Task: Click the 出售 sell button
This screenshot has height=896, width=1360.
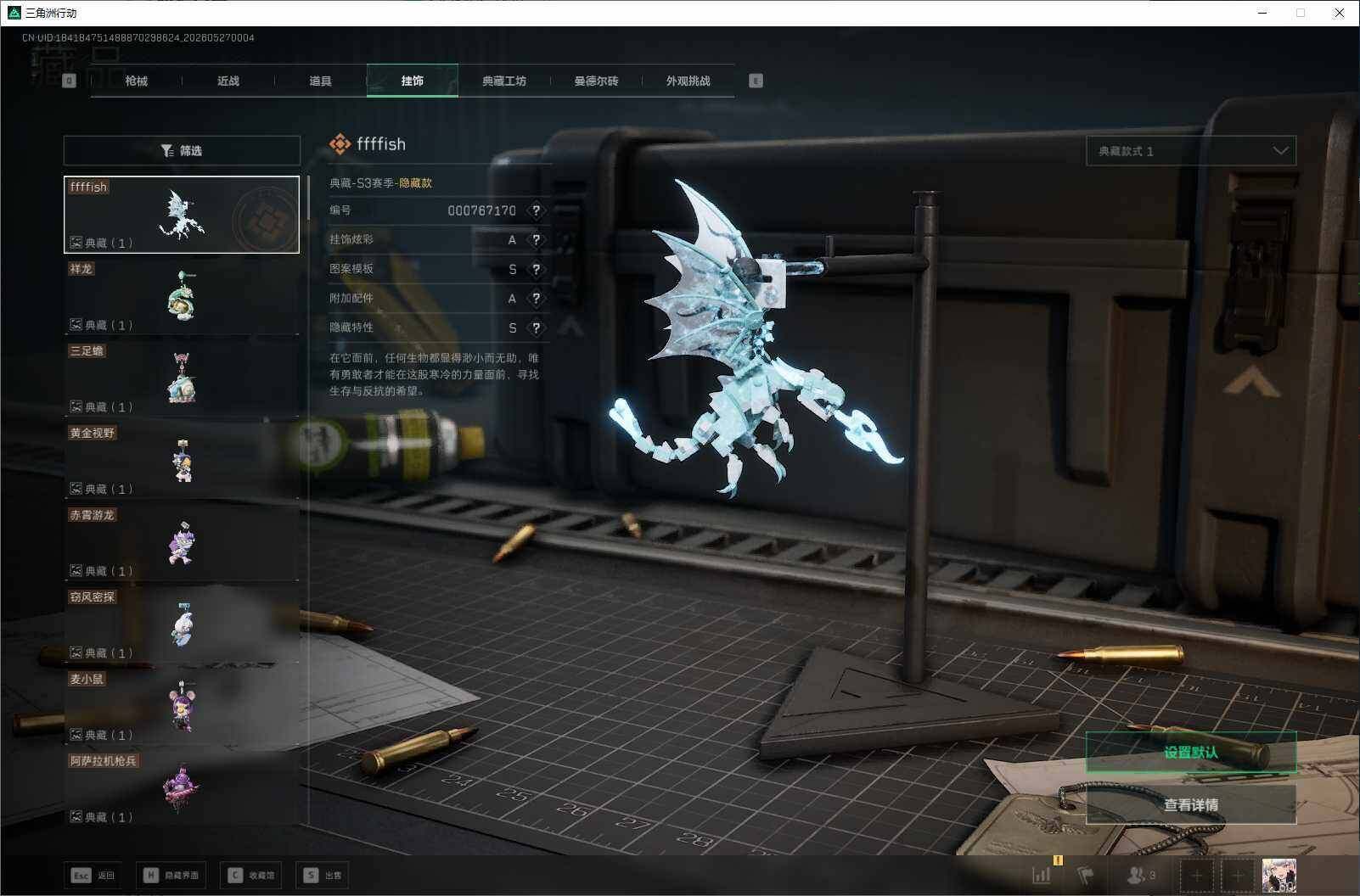Action: (323, 875)
